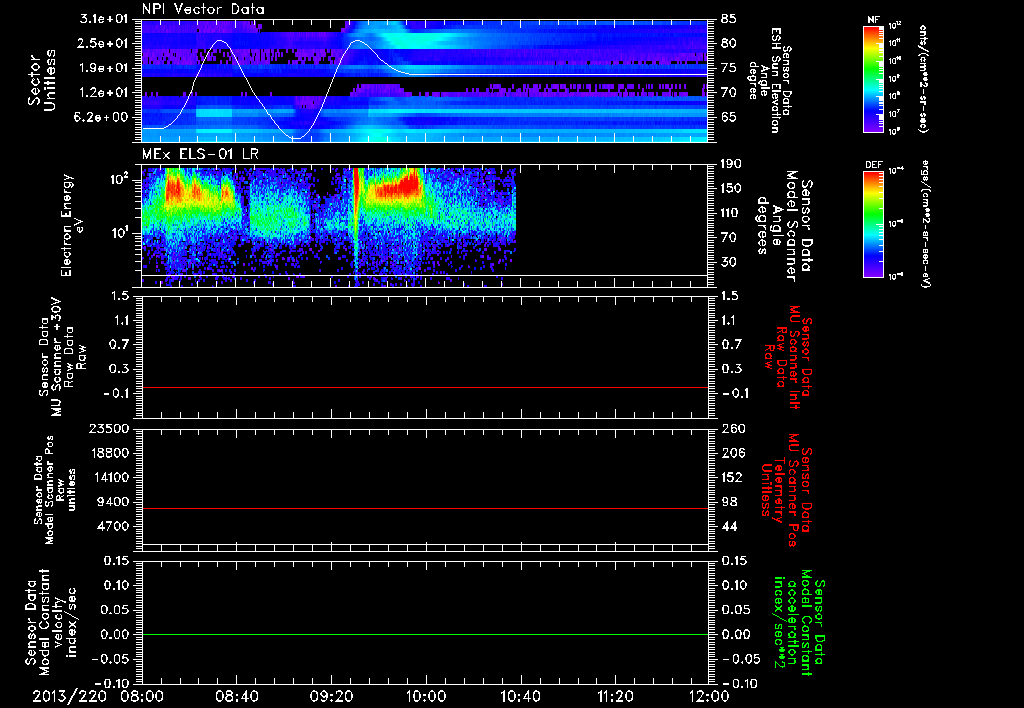Click the green zero acceleration line
This screenshot has width=1024, height=708.
[x=425, y=634]
